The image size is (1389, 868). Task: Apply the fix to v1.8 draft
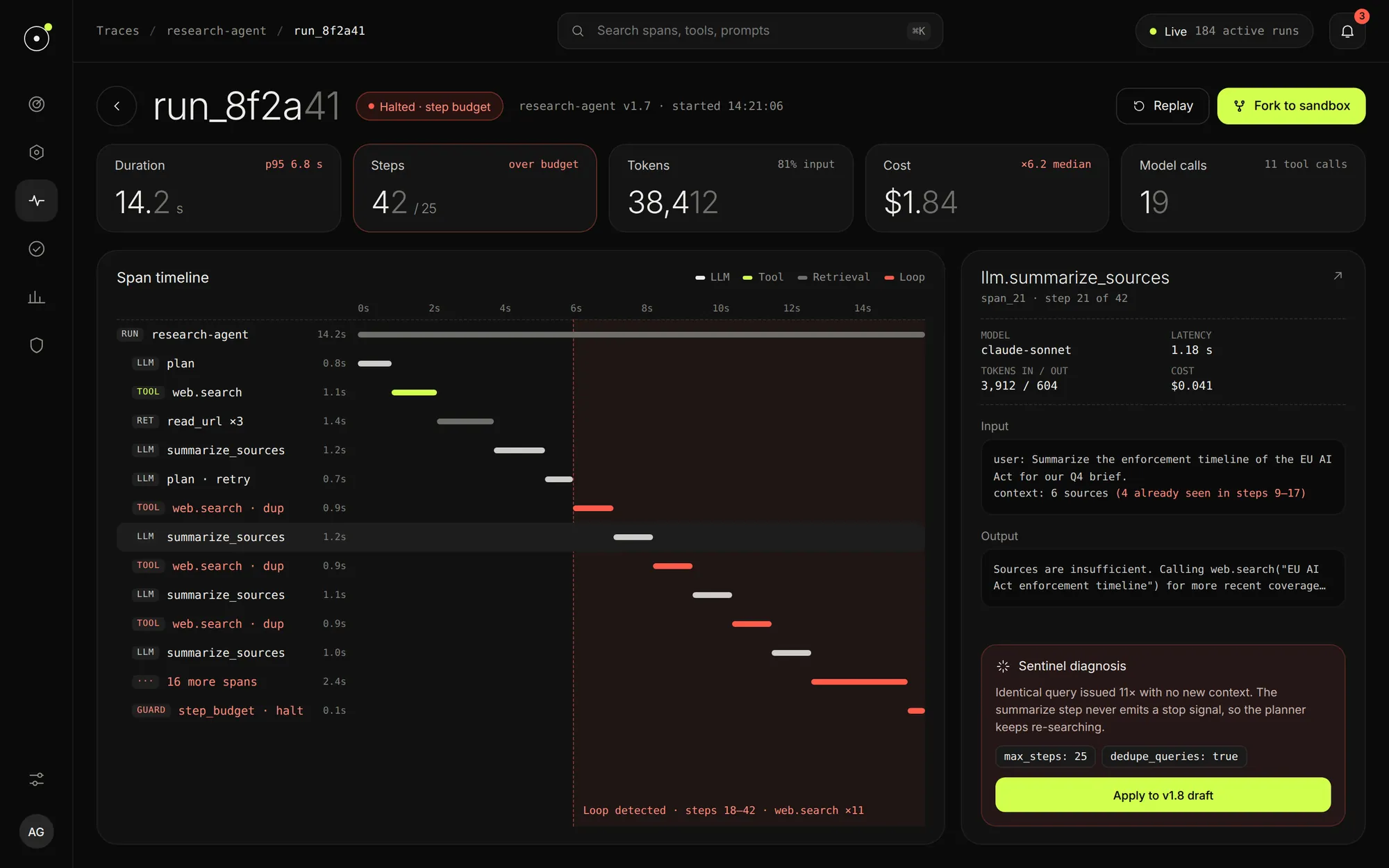coord(1163,795)
